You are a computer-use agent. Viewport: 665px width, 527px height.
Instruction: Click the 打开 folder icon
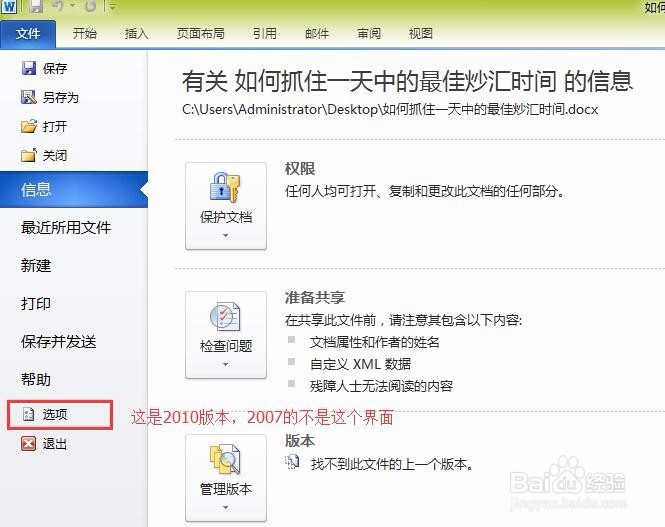point(29,126)
